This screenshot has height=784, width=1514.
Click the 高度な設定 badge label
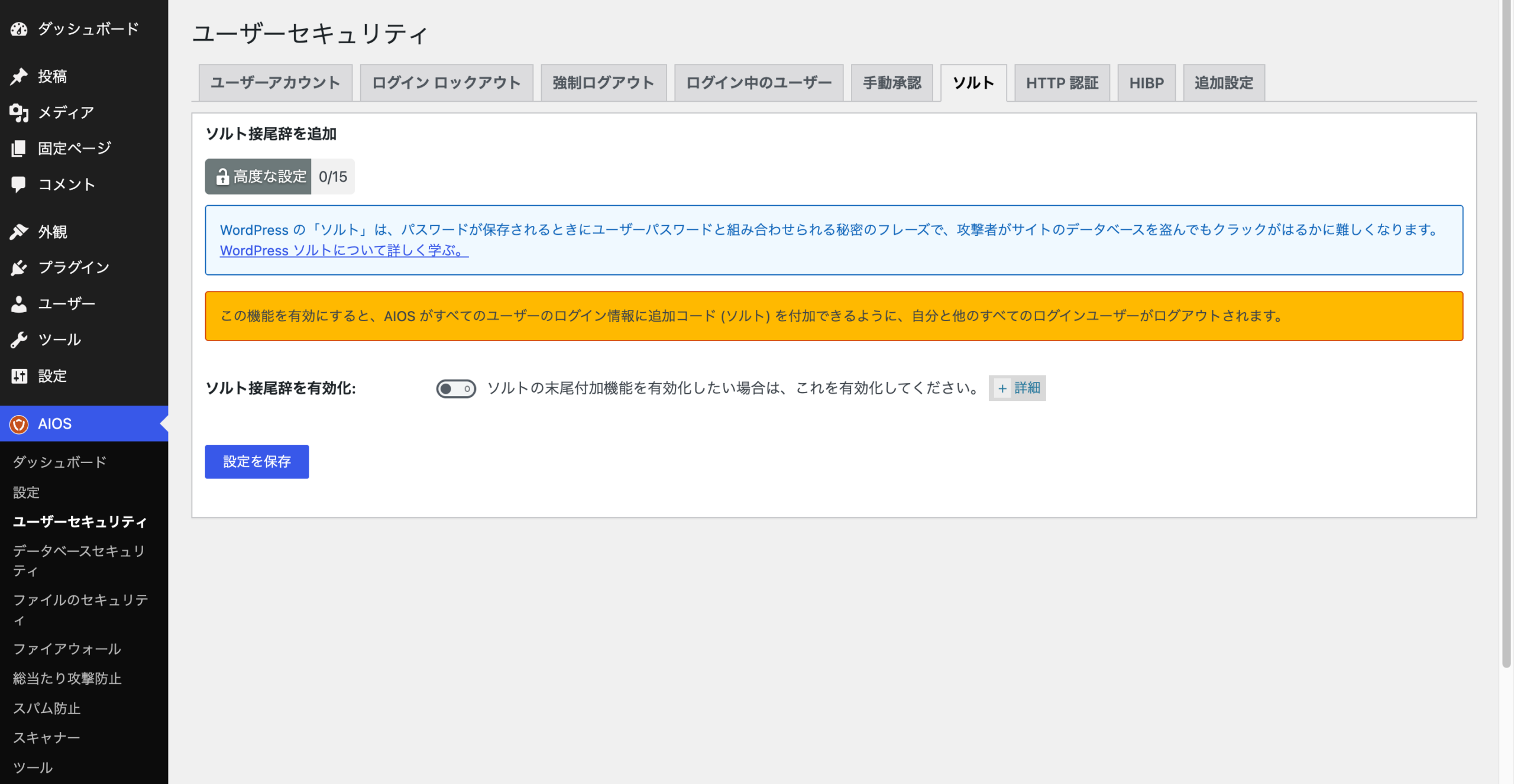tap(270, 176)
